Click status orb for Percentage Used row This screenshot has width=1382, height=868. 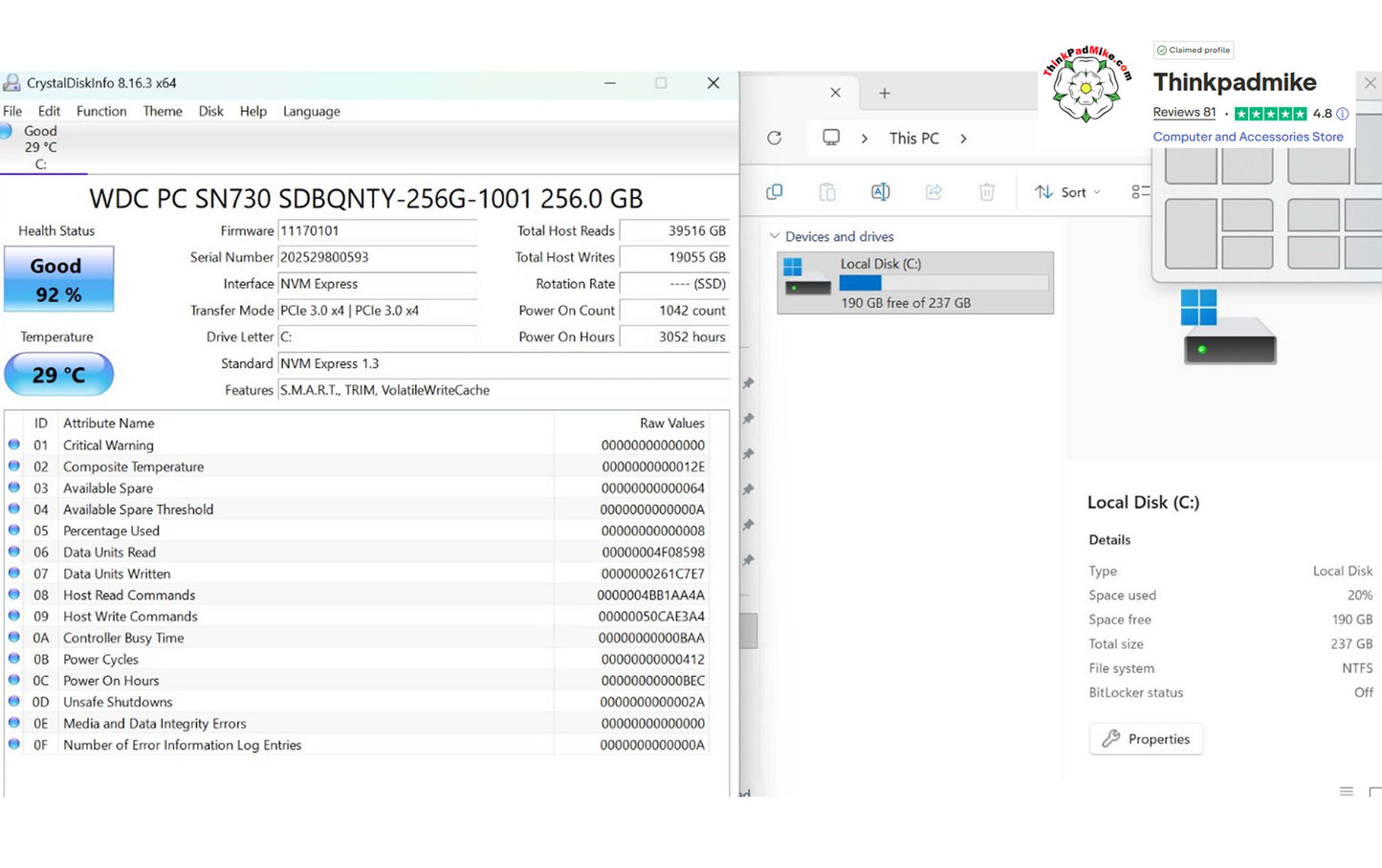[14, 531]
